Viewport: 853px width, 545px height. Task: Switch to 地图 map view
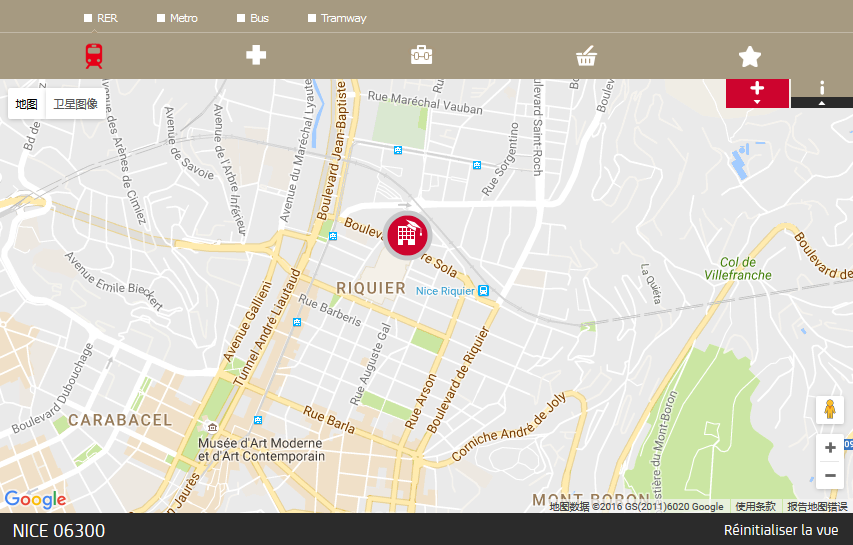coord(26,104)
